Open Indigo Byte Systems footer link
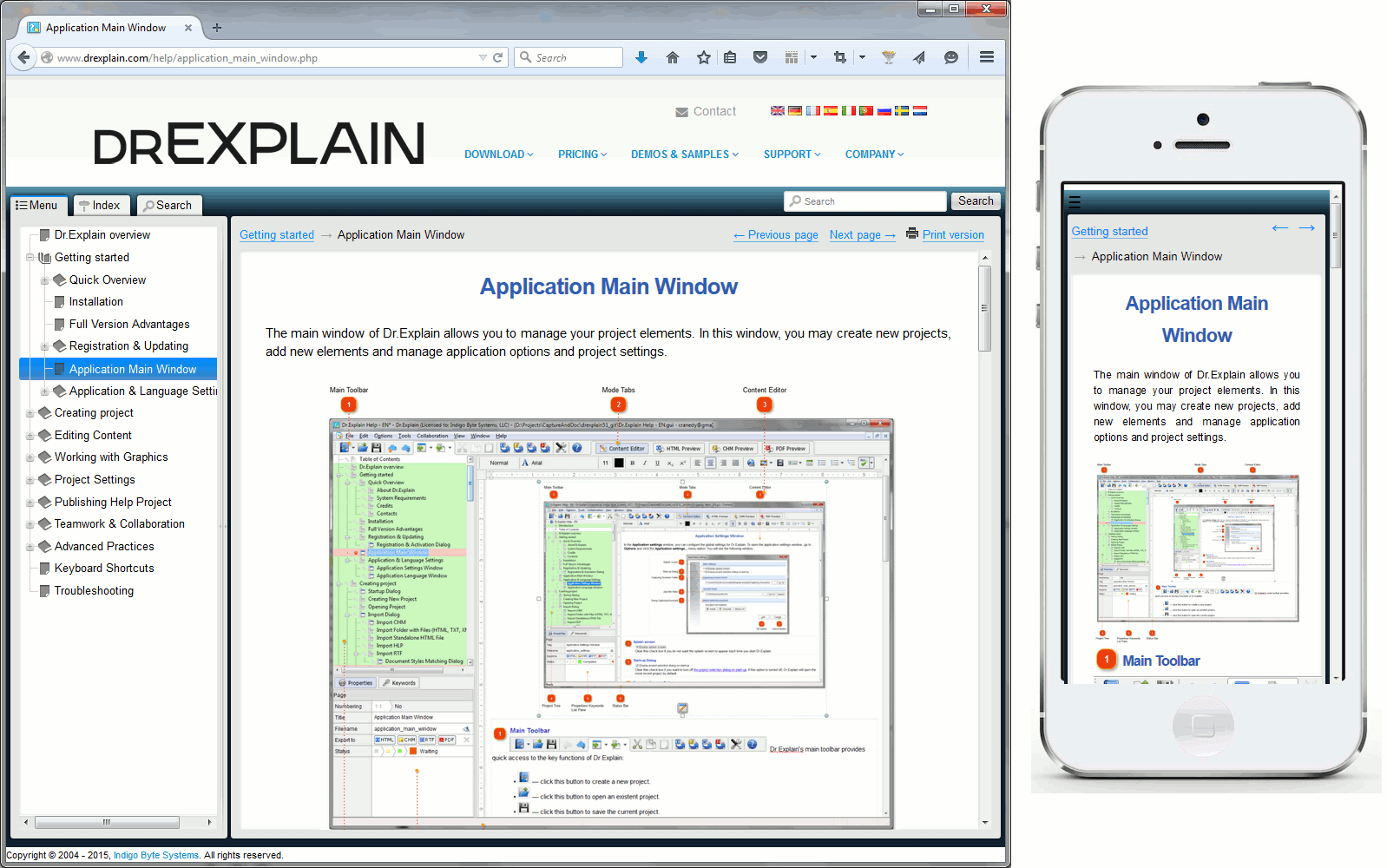Image resolution: width=1387 pixels, height=868 pixels. [x=156, y=855]
